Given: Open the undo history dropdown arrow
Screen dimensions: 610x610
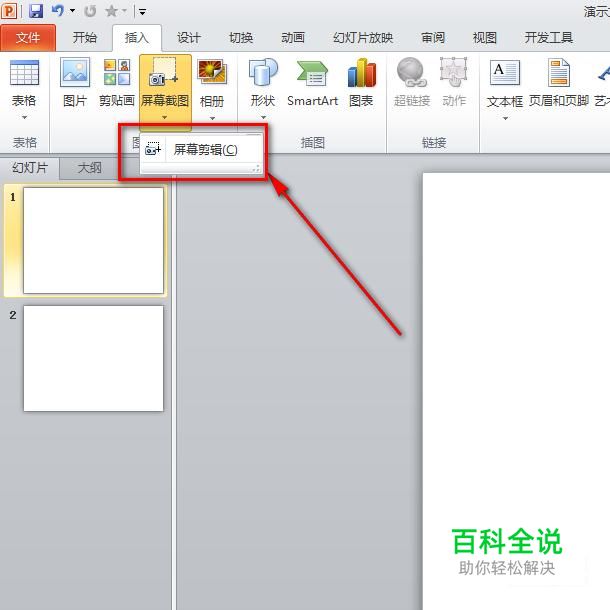Looking at the screenshot, I should point(72,11).
